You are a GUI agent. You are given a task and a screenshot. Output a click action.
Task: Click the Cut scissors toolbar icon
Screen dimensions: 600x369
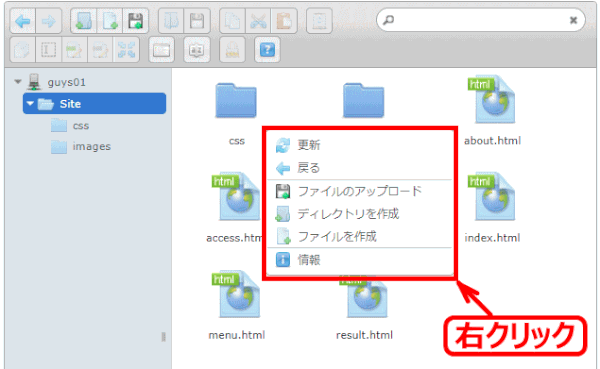click(258, 21)
